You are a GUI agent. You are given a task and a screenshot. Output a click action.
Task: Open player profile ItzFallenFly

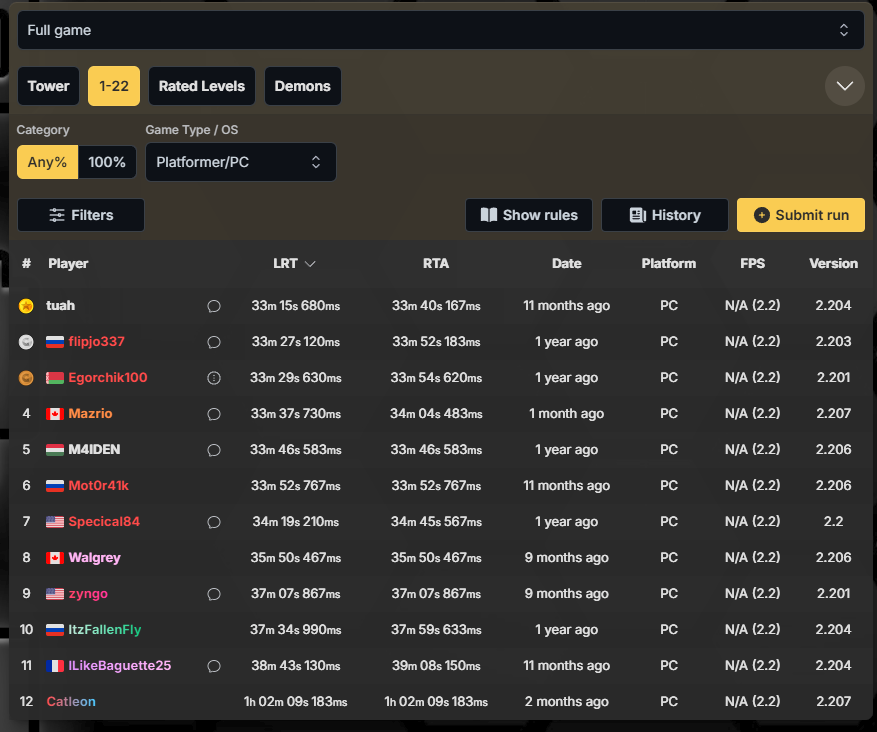click(x=105, y=630)
